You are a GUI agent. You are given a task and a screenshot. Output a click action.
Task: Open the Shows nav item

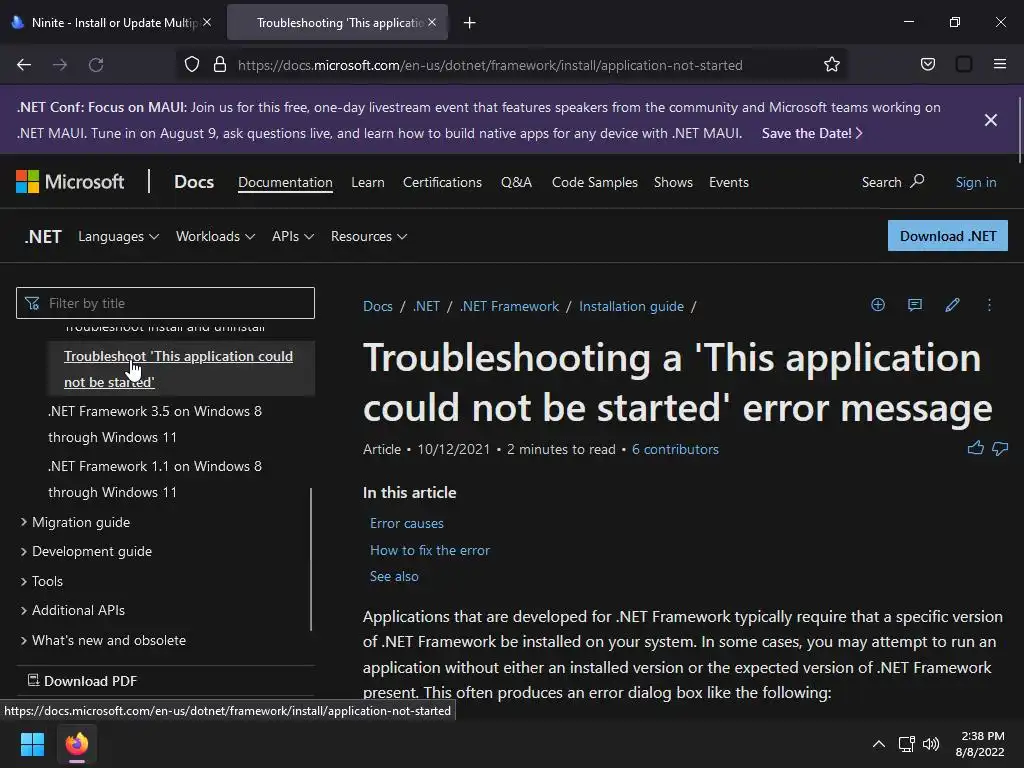coord(673,182)
